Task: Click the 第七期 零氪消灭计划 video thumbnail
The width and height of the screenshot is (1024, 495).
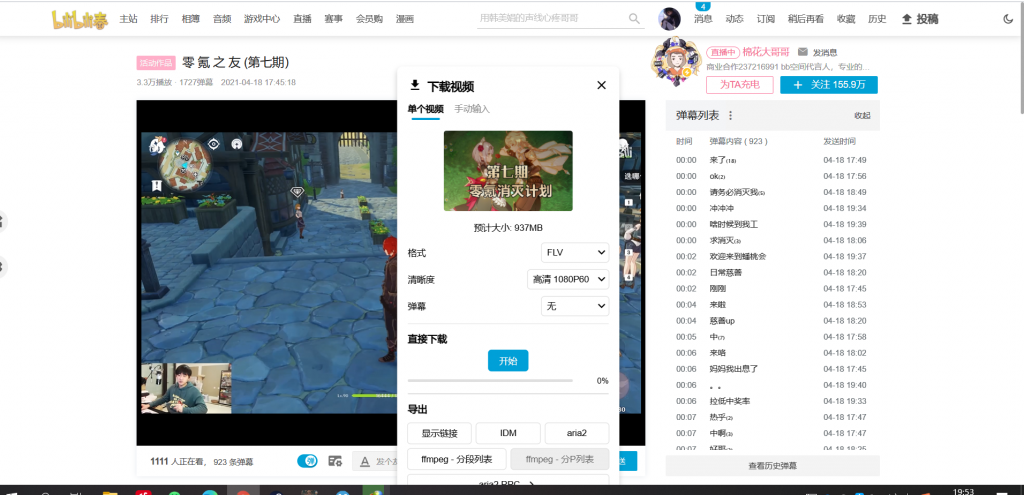Action: pos(508,170)
